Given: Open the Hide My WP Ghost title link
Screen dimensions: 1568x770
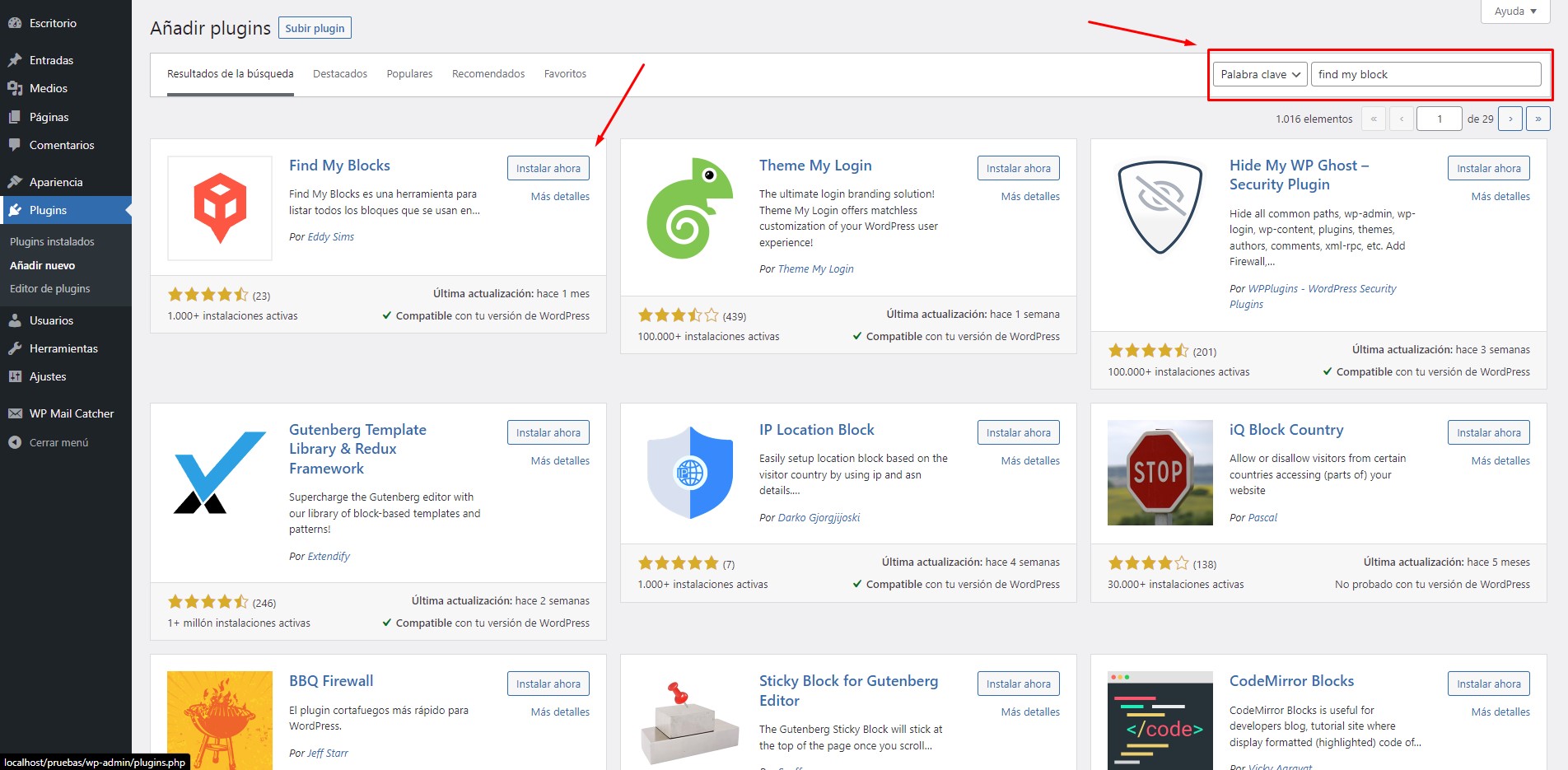Looking at the screenshot, I should coord(1299,175).
